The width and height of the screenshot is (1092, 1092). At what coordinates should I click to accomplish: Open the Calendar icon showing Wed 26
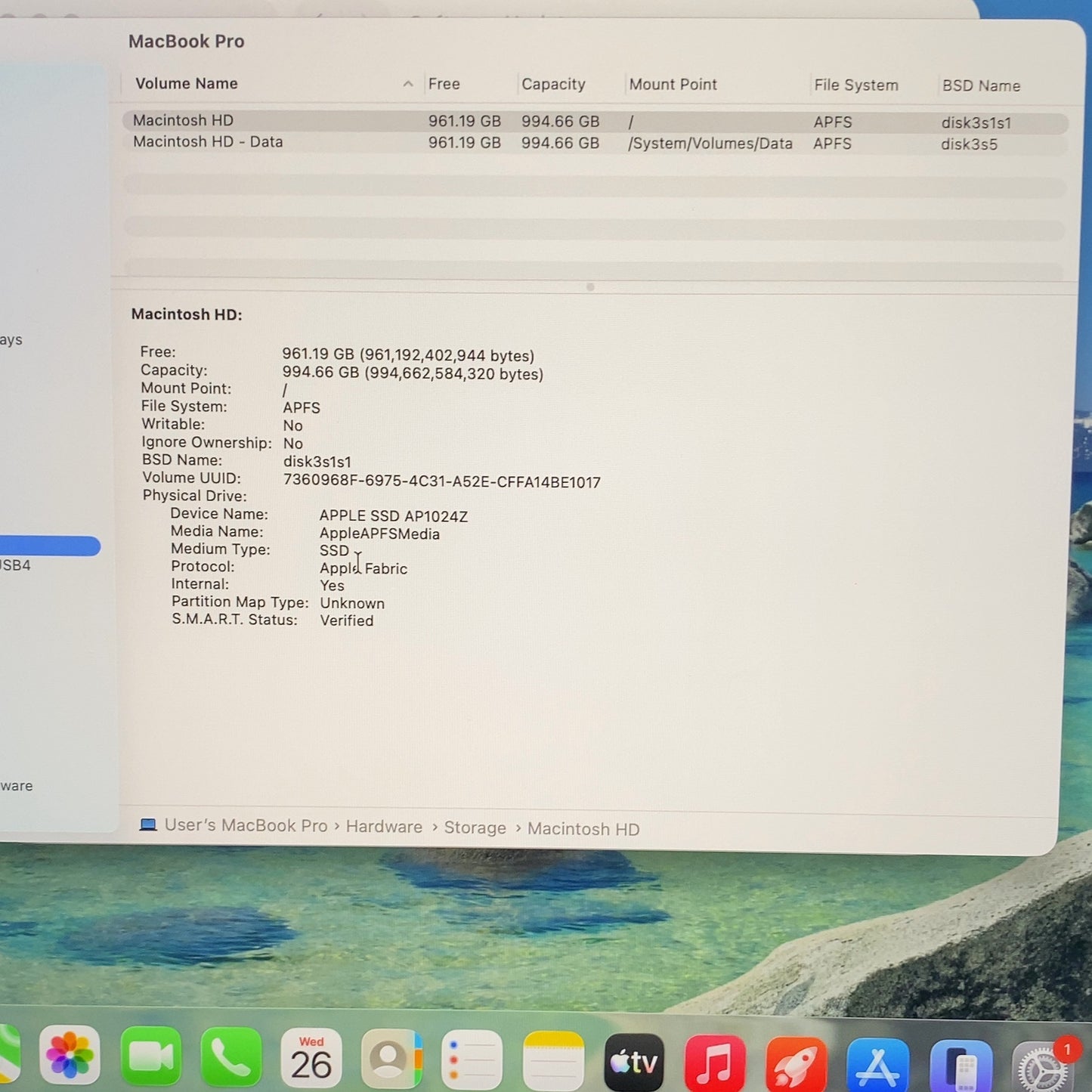pos(311,1058)
